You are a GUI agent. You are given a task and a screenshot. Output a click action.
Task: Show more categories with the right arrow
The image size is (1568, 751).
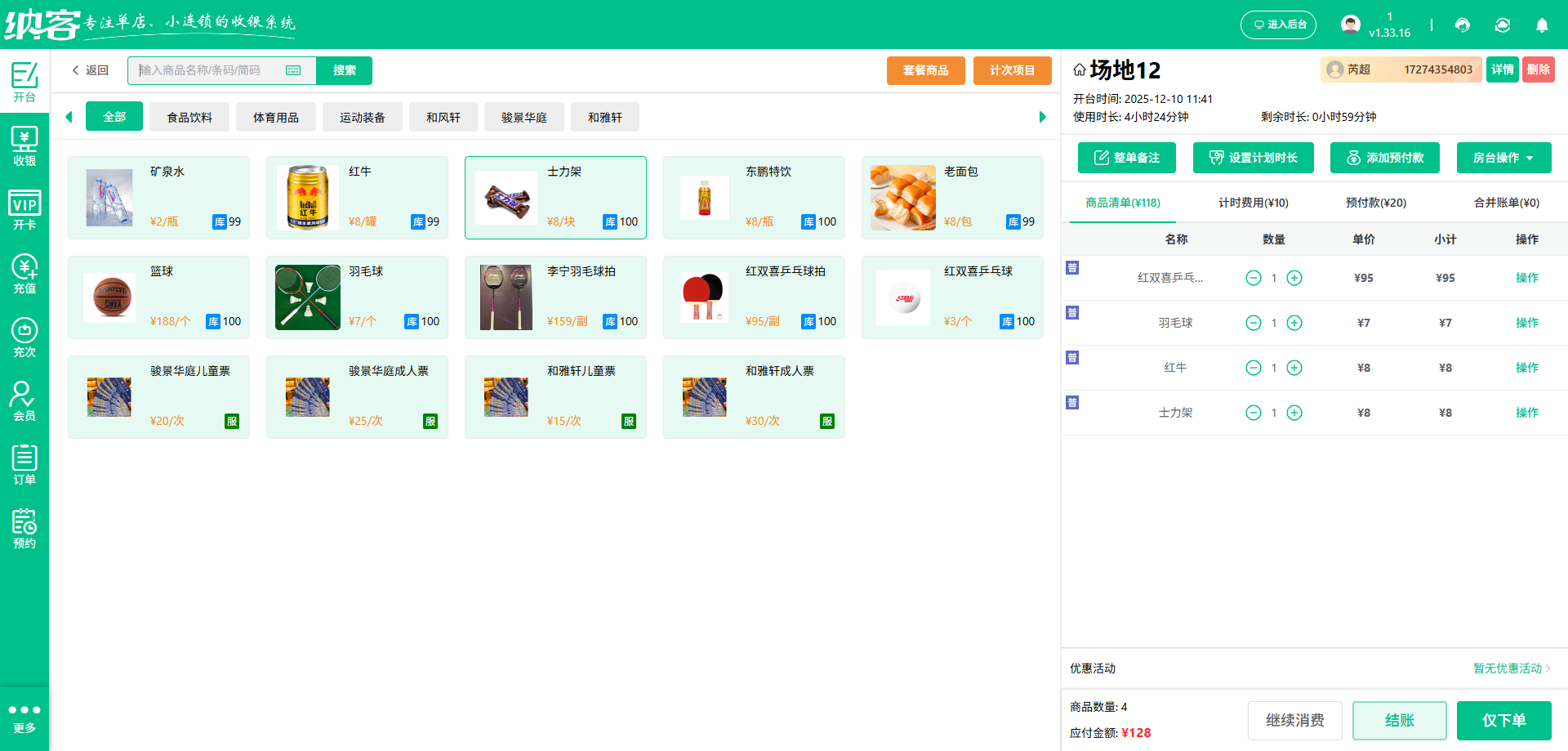coord(1042,117)
